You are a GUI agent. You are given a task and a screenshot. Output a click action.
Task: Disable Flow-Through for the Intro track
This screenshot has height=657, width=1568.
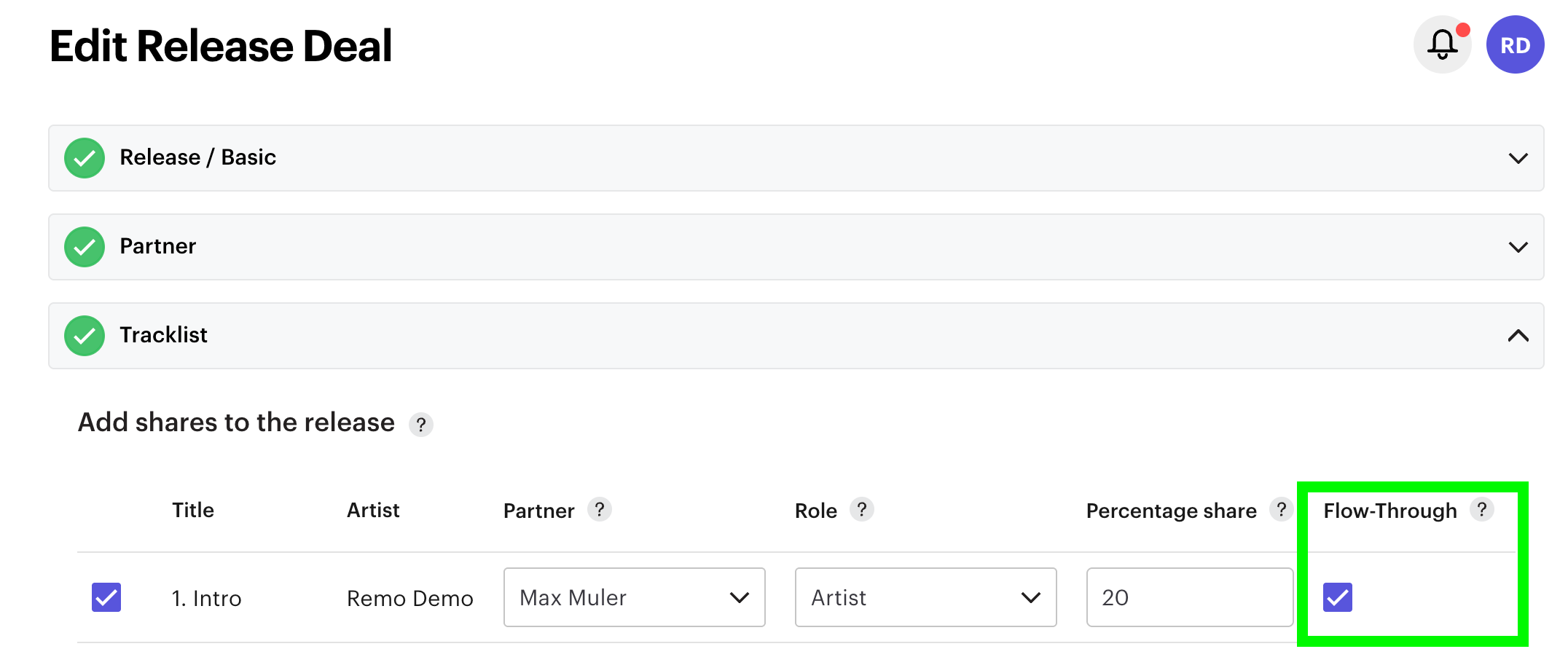click(1337, 597)
